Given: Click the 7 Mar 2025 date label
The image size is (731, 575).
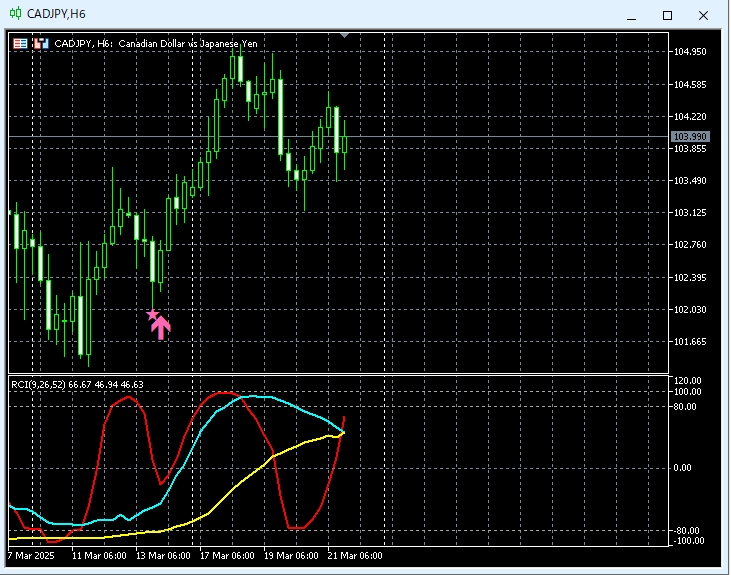Looking at the screenshot, I should (x=31, y=555).
